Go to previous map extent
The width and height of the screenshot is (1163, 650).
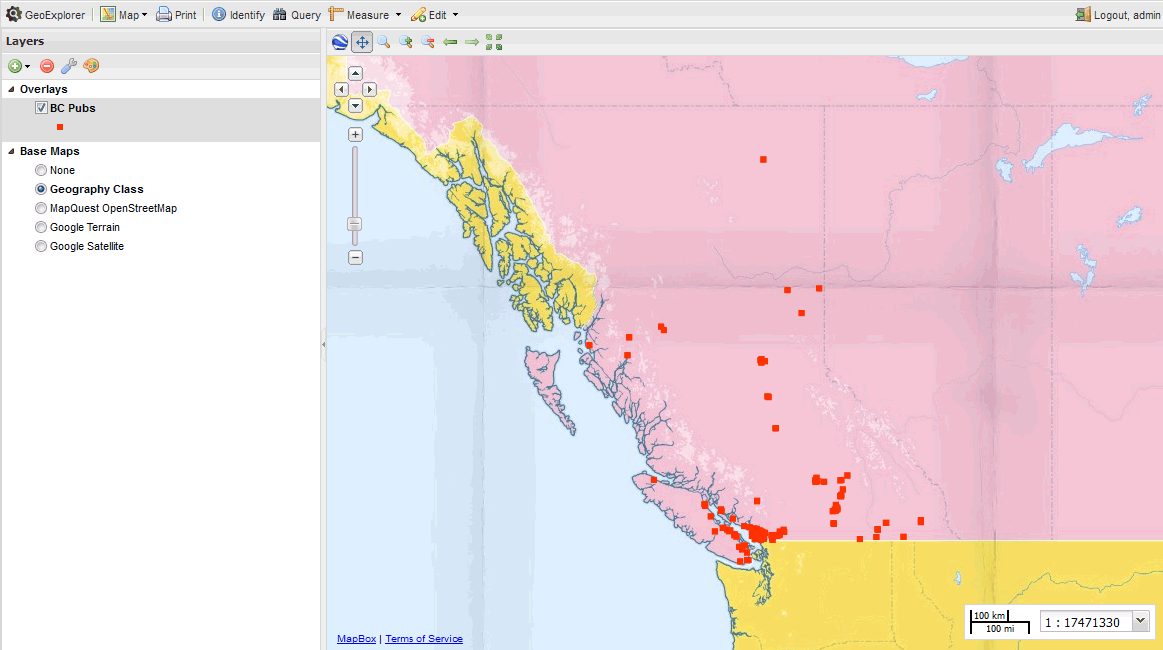coord(450,42)
